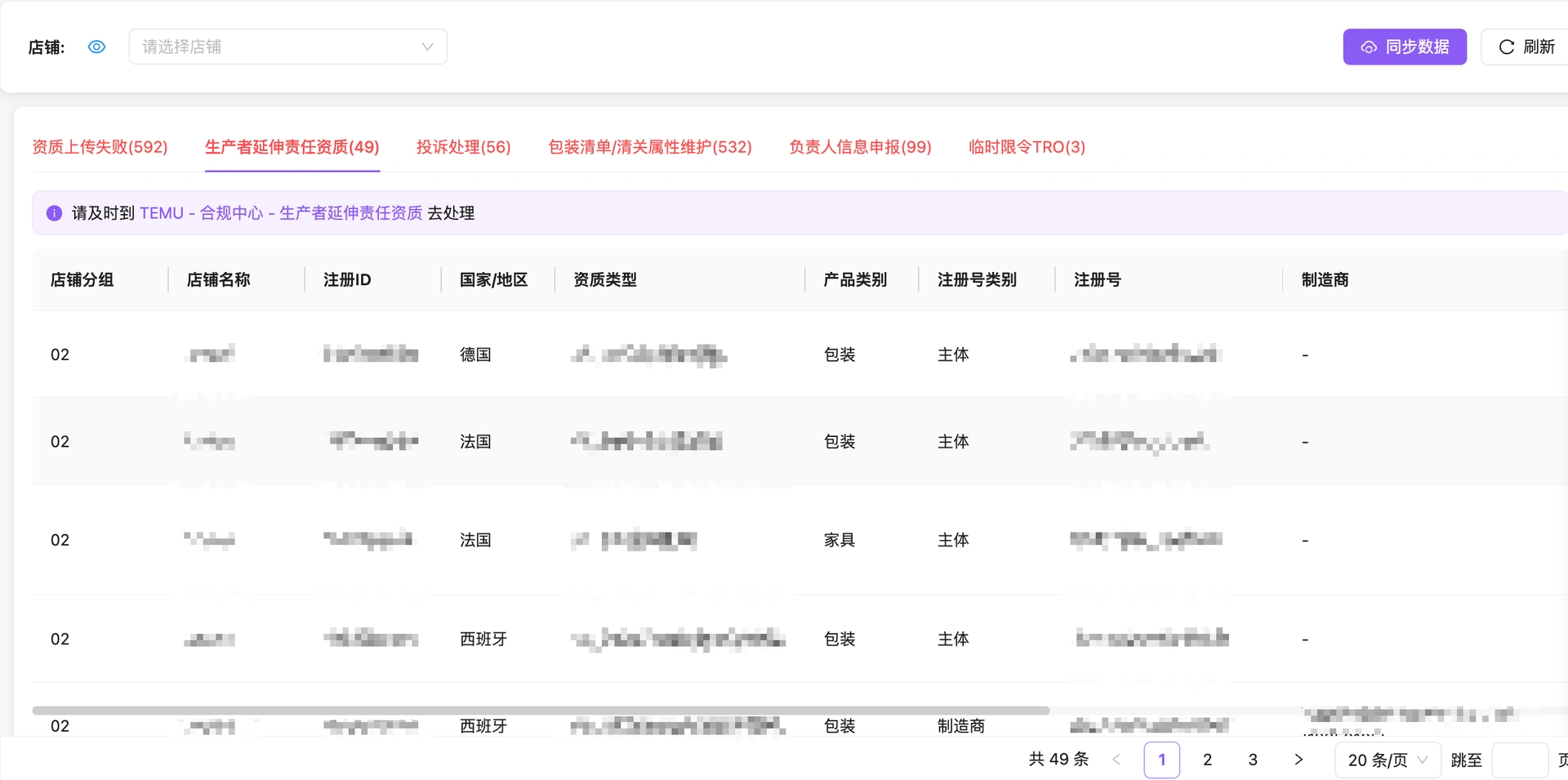The height and width of the screenshot is (780, 1568).
Task: Go to next page arrow
Action: (x=1299, y=760)
